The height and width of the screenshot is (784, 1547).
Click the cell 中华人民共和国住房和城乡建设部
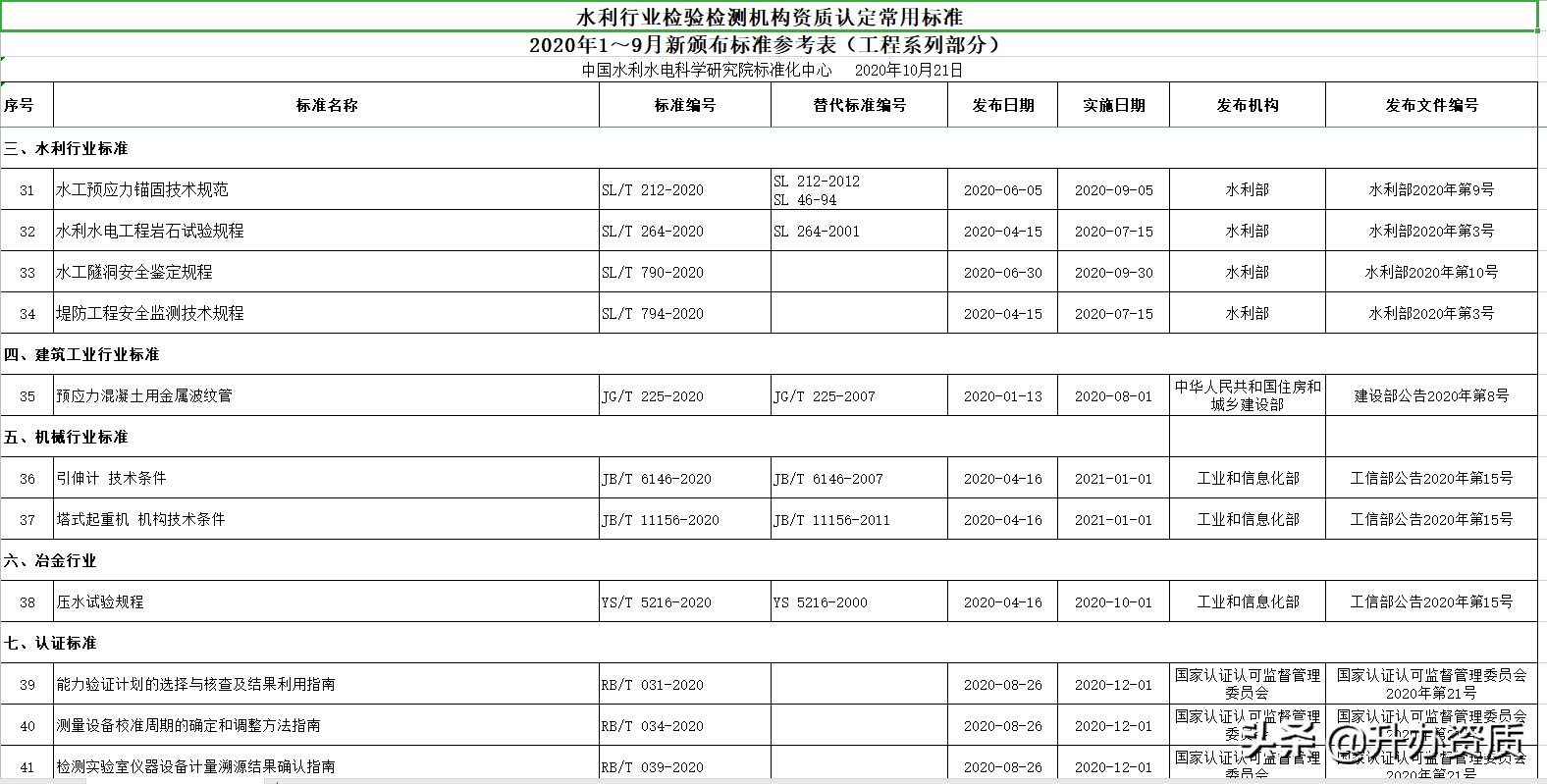(1247, 395)
